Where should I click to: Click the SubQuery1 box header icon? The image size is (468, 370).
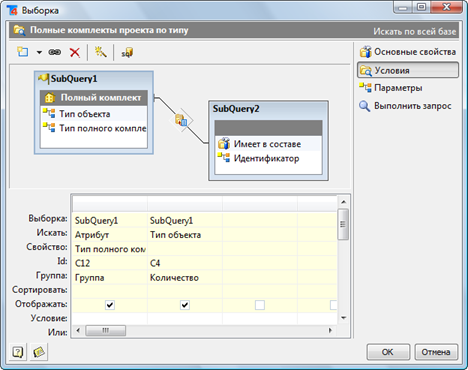point(44,78)
